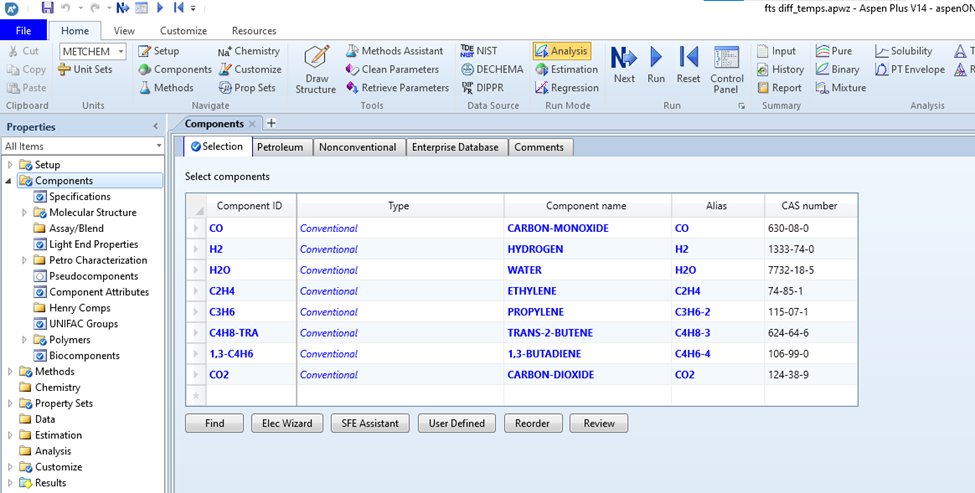The width and height of the screenshot is (975, 493).
Task: Switch to the Resources ribbon tab
Action: [x=254, y=30]
